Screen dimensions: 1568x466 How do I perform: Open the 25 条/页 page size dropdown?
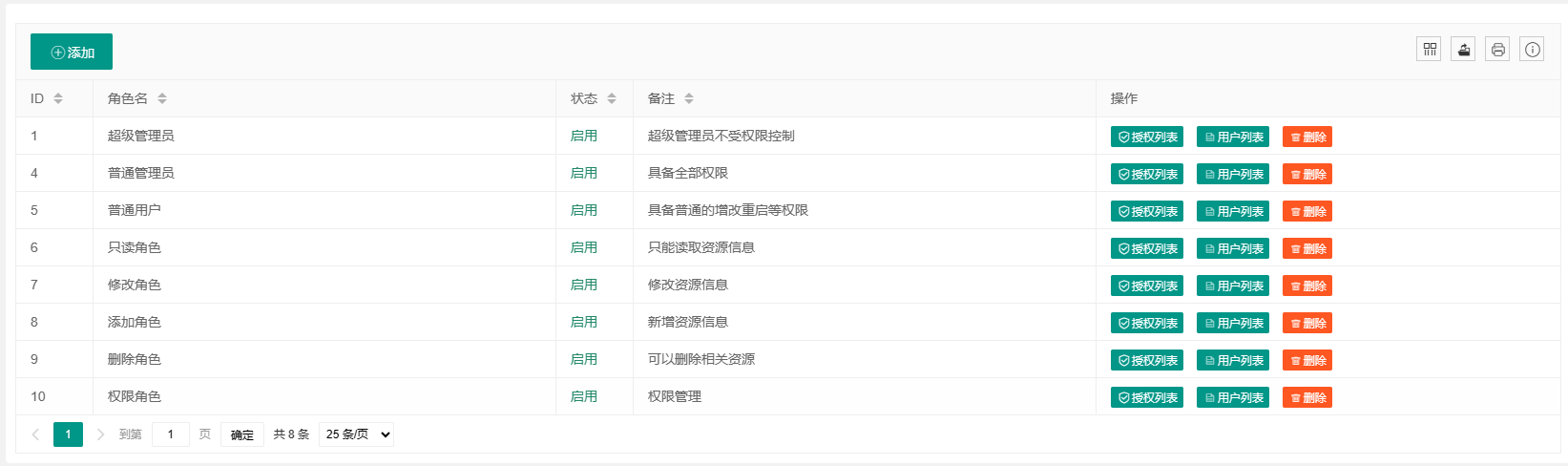[356, 434]
